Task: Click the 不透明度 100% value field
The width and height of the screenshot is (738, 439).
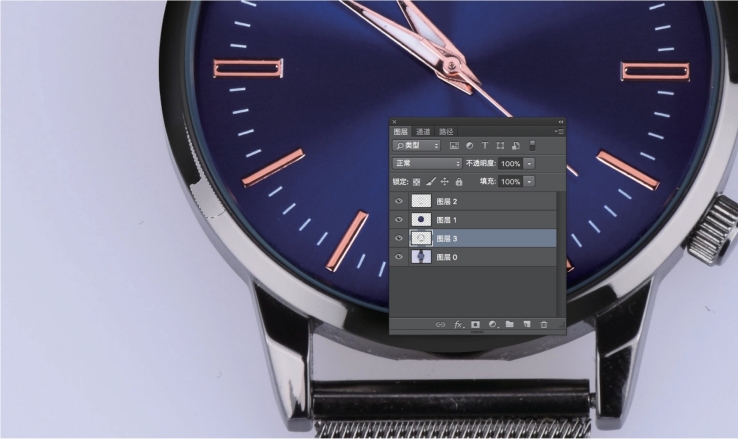Action: (511, 164)
